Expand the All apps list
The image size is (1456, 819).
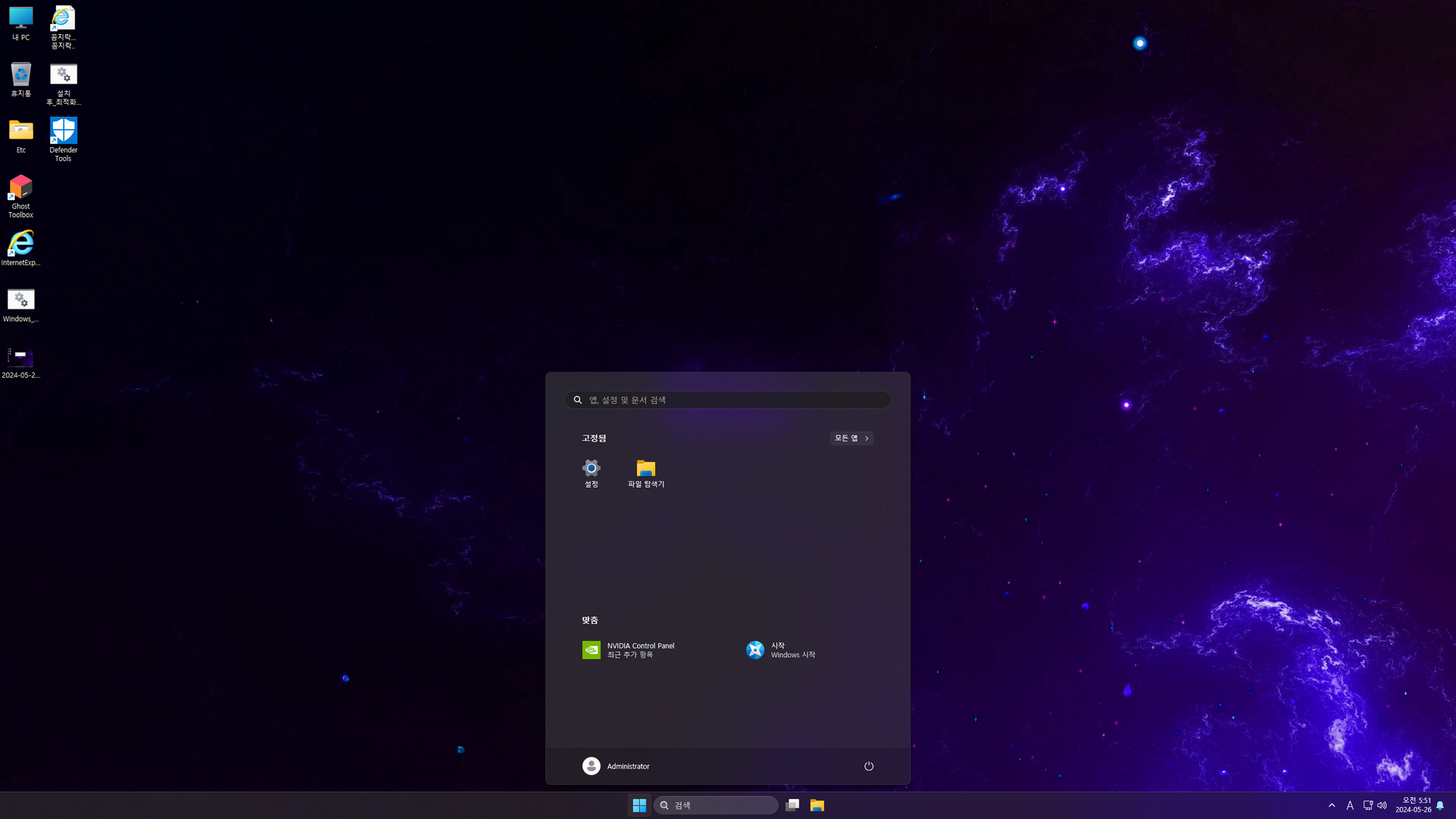(x=851, y=438)
